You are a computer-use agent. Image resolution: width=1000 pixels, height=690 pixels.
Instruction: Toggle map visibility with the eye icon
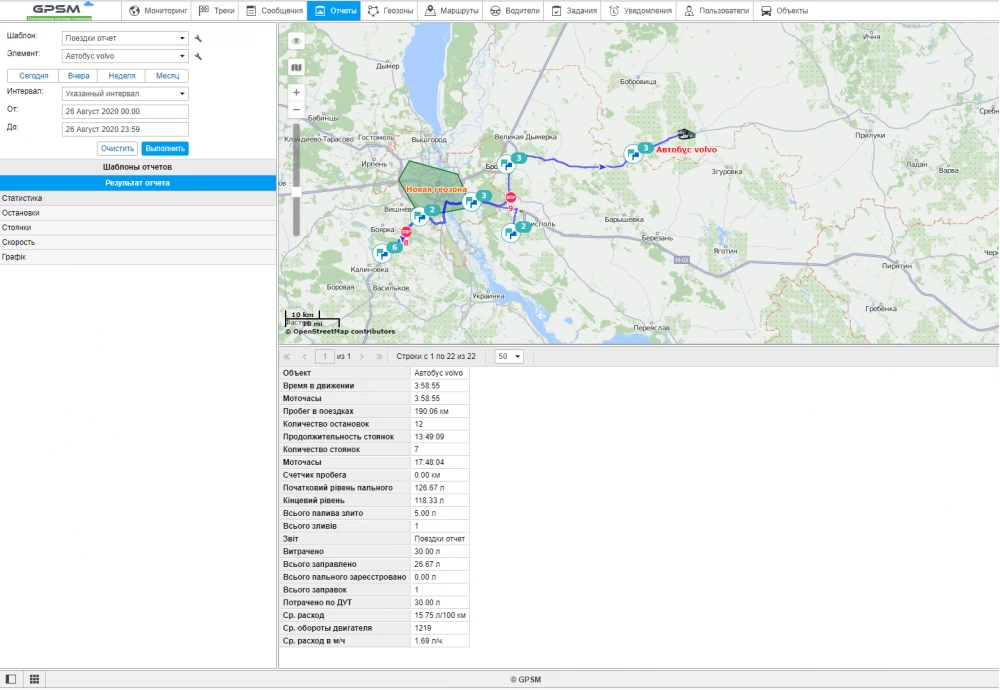point(296,42)
